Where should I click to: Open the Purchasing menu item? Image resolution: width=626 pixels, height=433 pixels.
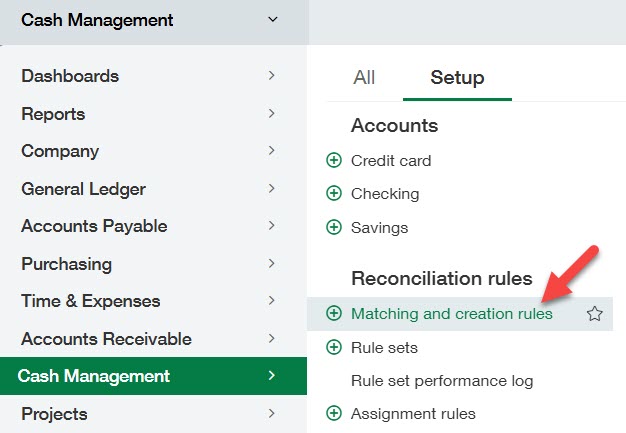coord(66,264)
